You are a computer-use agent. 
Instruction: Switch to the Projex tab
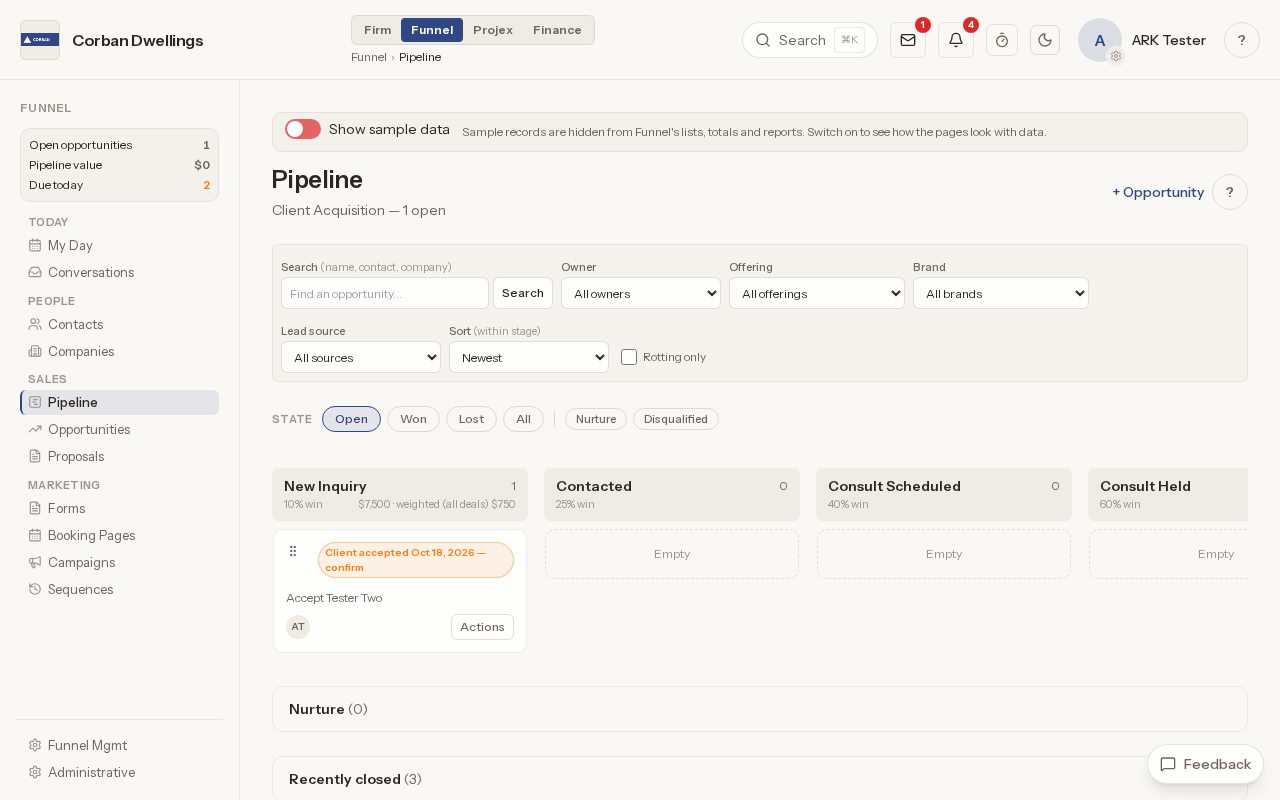[493, 30]
